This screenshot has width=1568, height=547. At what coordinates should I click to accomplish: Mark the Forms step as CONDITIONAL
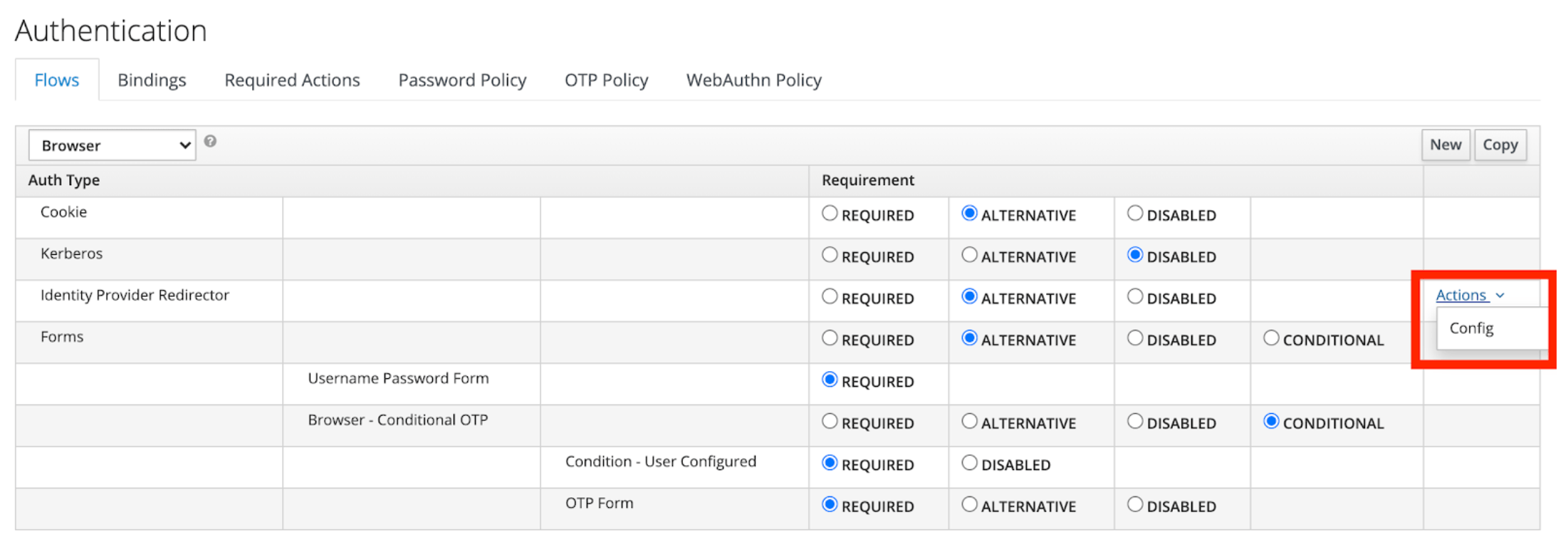[1272, 338]
